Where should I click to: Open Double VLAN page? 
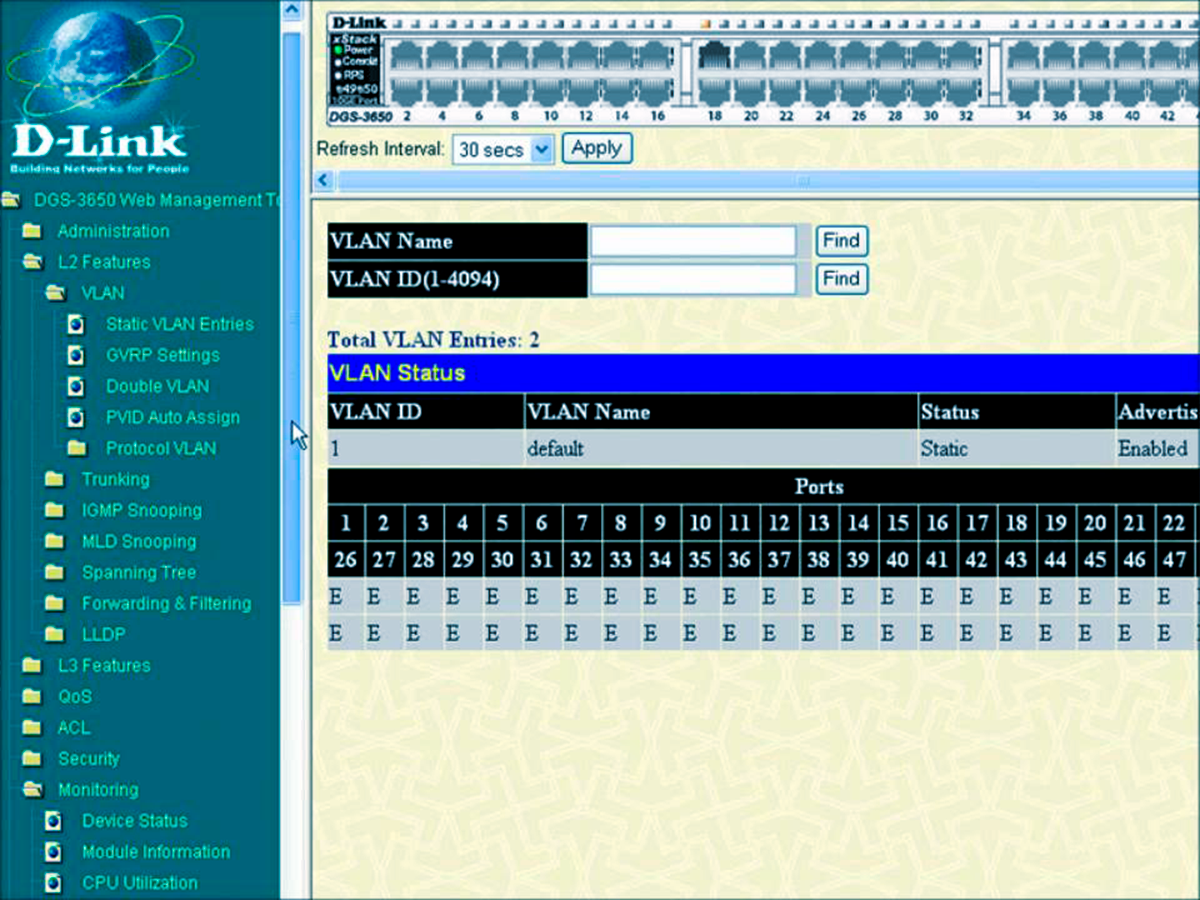pyautogui.click(x=158, y=386)
